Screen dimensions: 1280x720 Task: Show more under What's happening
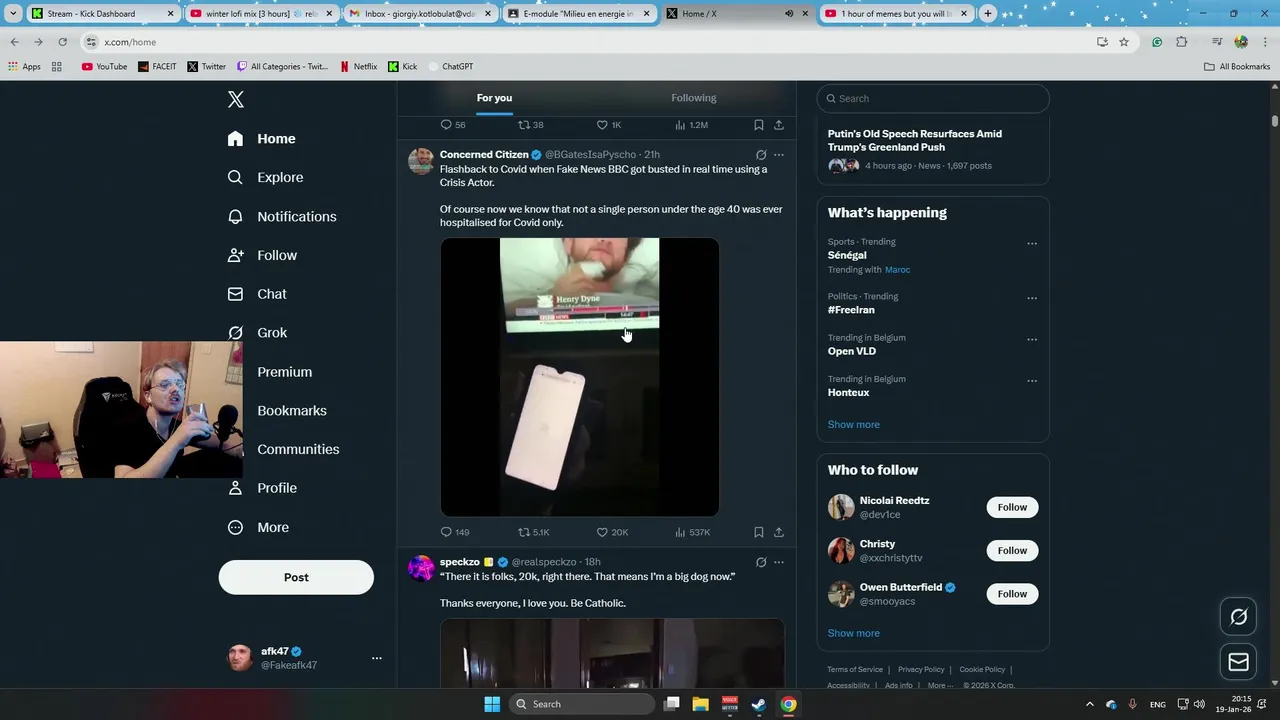tap(853, 424)
